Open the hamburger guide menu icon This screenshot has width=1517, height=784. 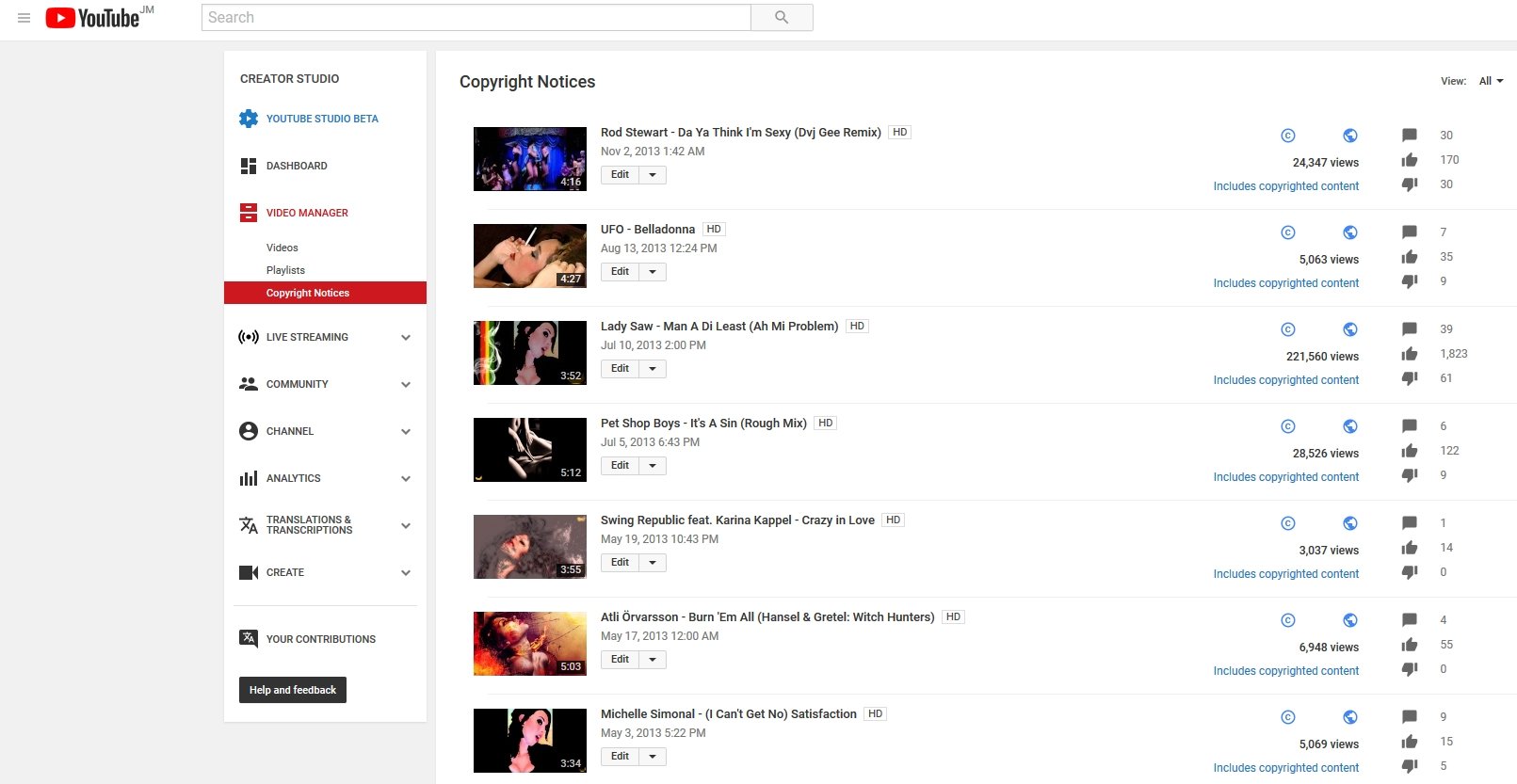click(x=24, y=18)
